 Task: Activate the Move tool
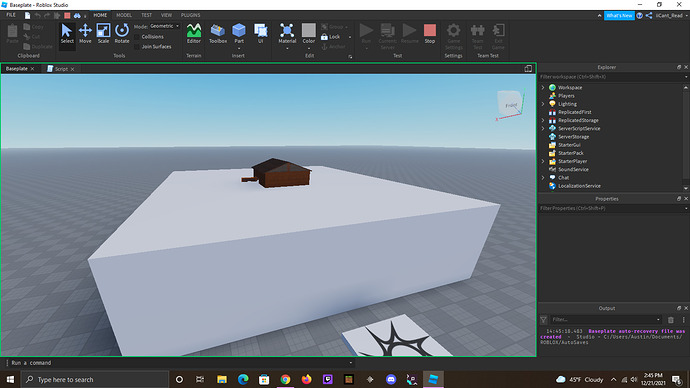[x=85, y=33]
